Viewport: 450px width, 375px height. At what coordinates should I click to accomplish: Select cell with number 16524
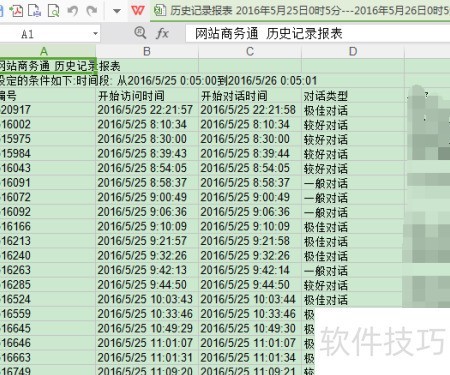pyautogui.click(x=48, y=299)
